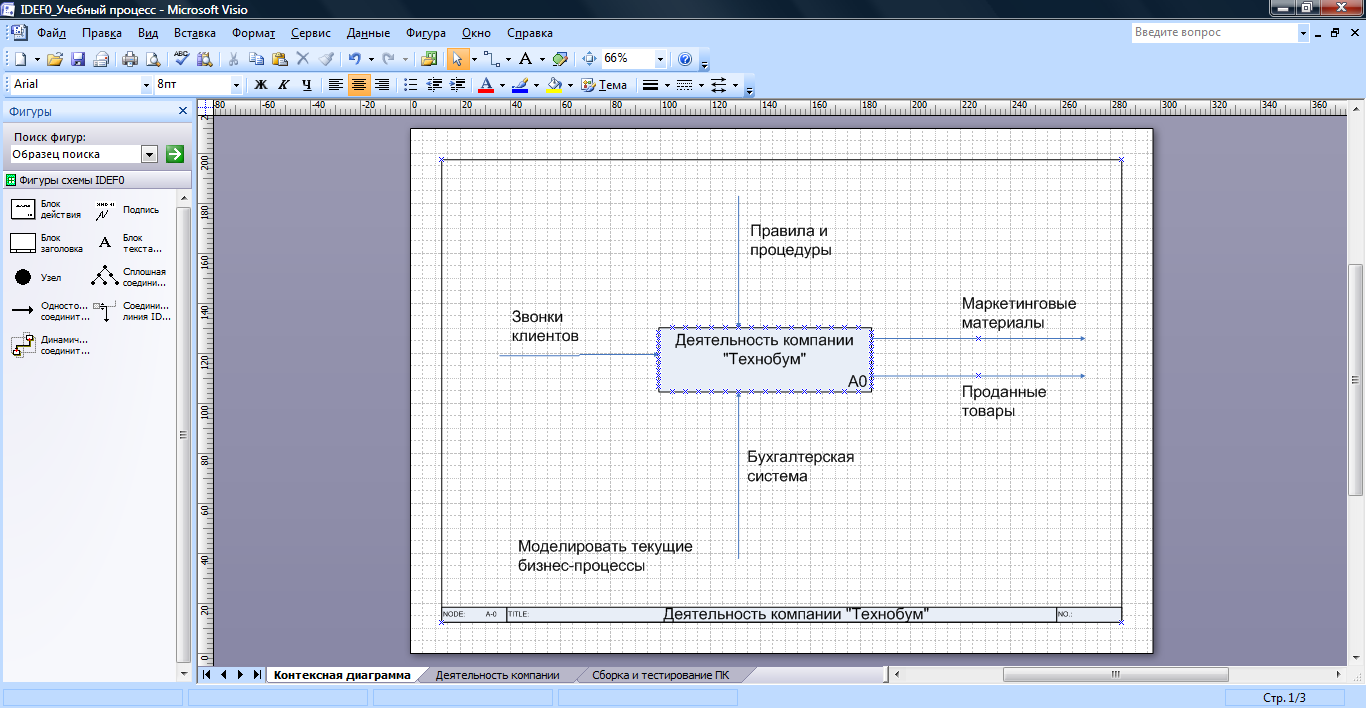Close the Фигуры shapes panel
1366x708 pixels.
click(183, 111)
